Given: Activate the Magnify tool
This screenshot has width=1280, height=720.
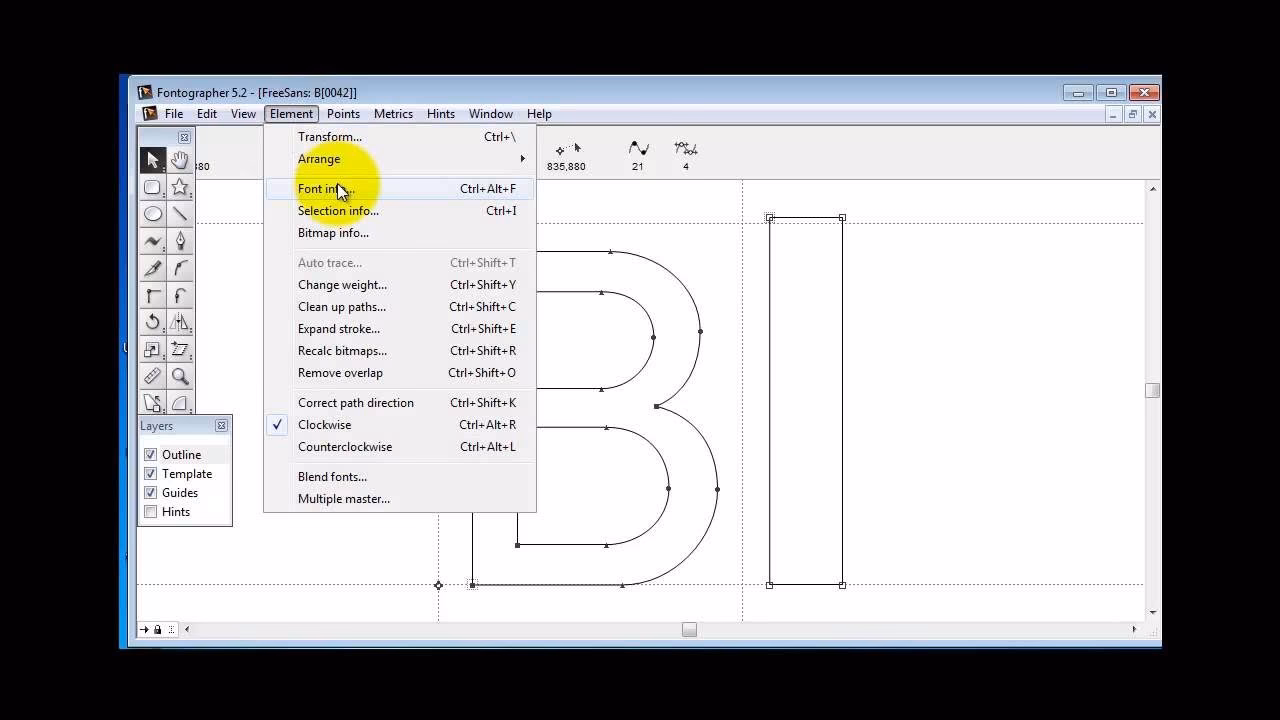Looking at the screenshot, I should coord(181,376).
